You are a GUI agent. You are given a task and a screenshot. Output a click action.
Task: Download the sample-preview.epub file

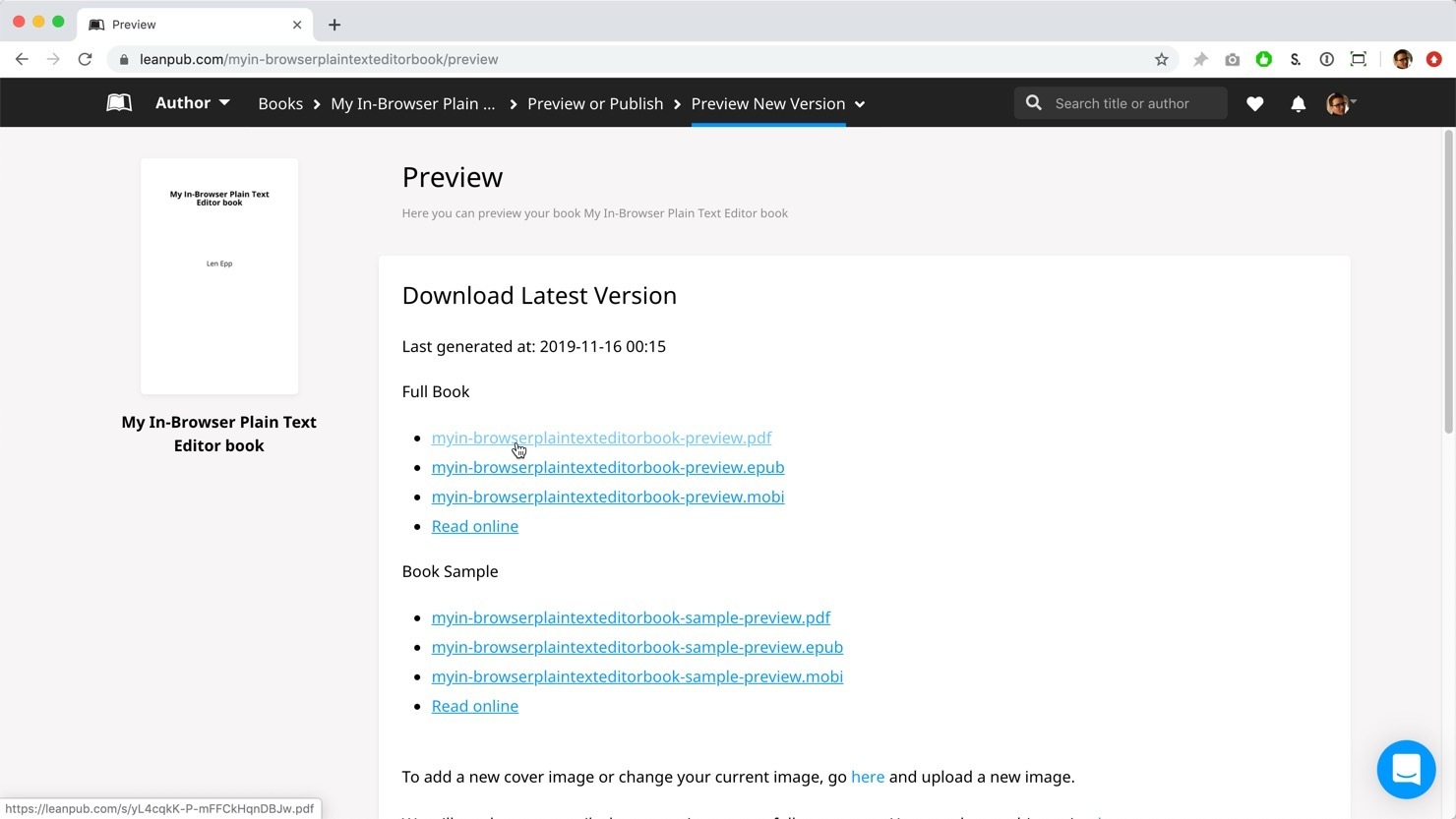pyautogui.click(x=637, y=647)
